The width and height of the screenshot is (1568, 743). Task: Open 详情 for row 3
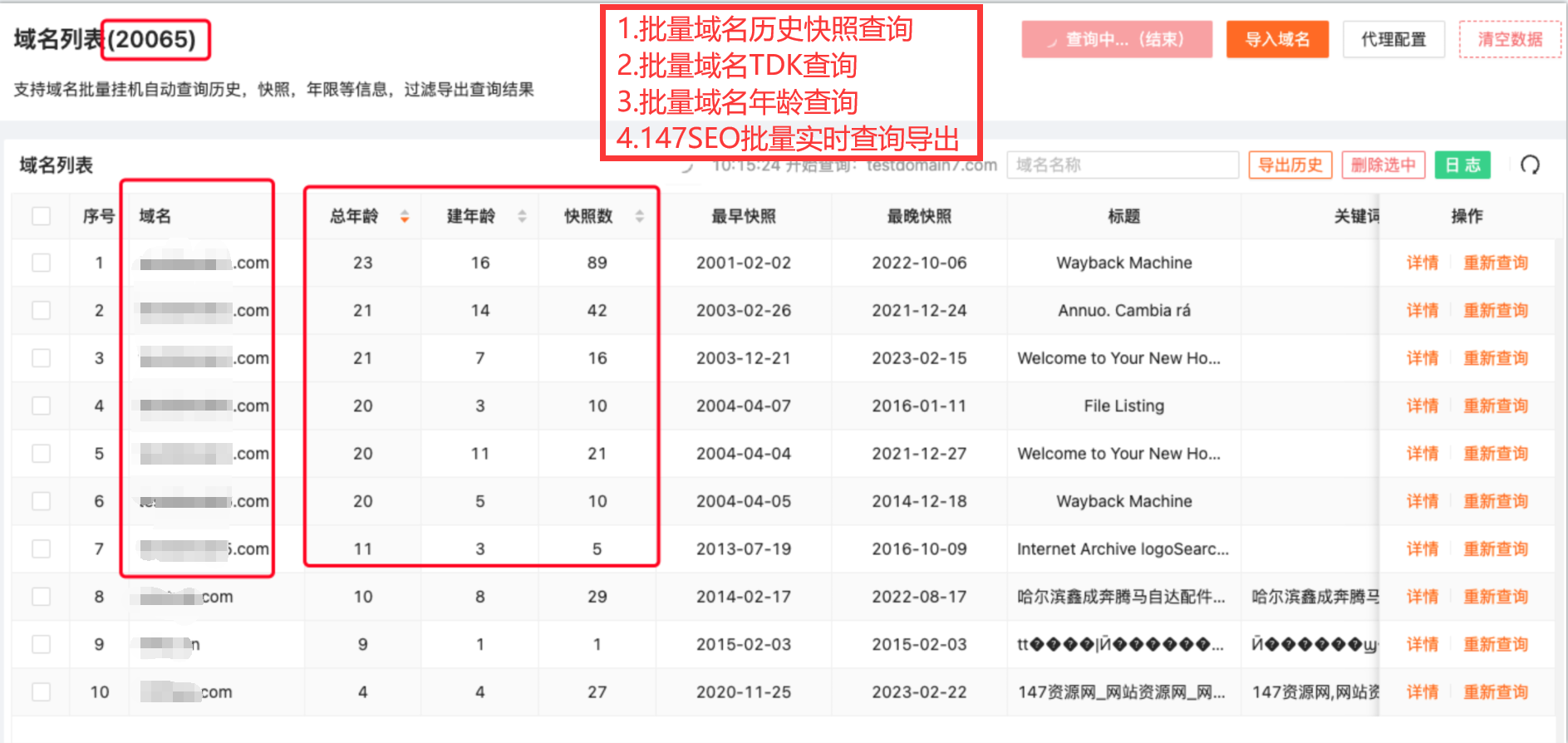[x=1422, y=358]
